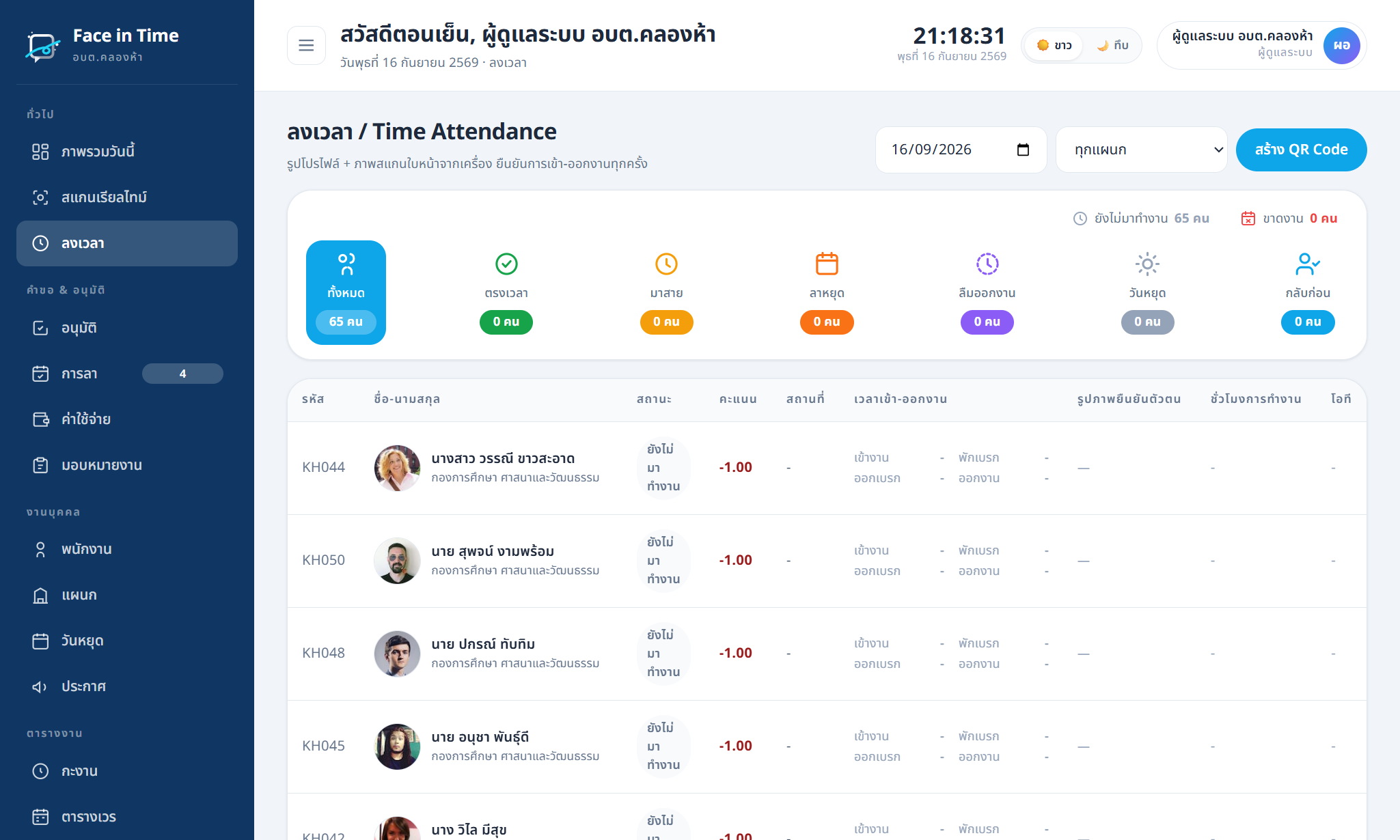This screenshot has height=840, width=1400.
Task: Click the purple clock icon for ลืมออกงาน
Action: 987,264
